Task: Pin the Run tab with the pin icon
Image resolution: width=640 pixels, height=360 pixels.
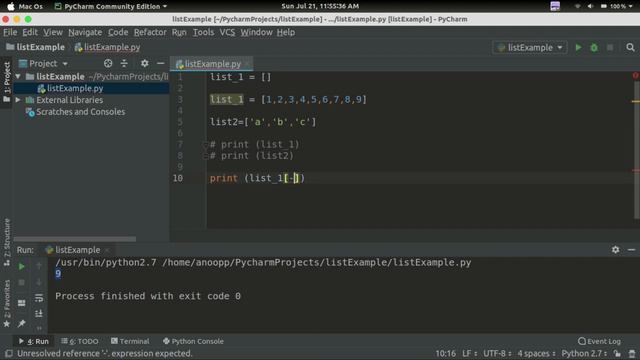Action: coord(22,323)
